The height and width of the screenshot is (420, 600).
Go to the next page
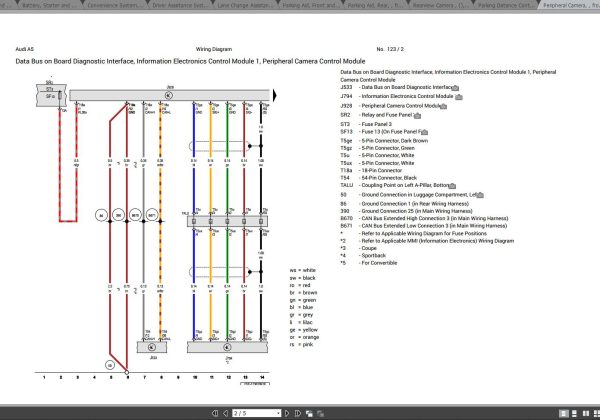click(x=287, y=413)
